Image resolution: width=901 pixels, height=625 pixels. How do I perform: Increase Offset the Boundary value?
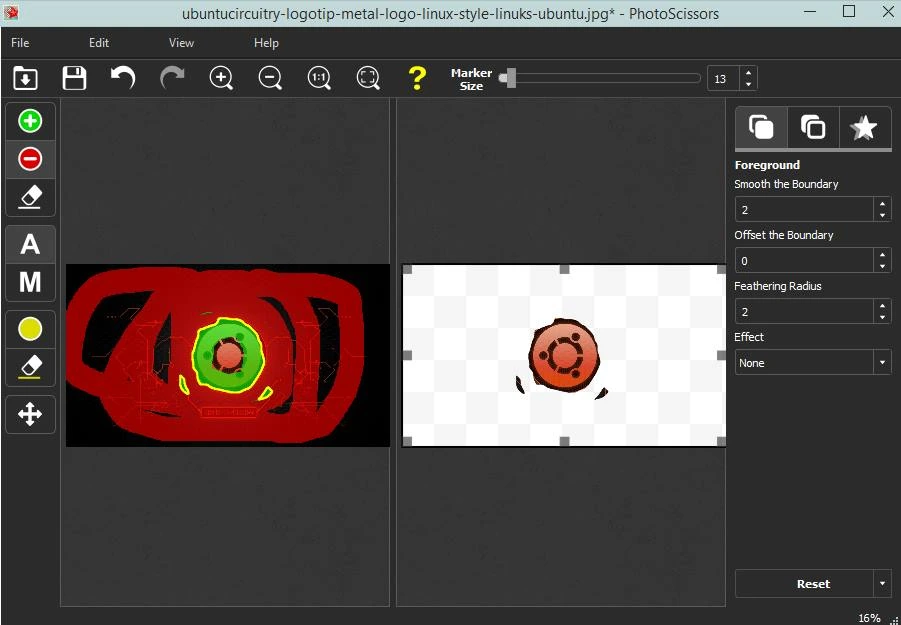pyautogui.click(x=883, y=255)
